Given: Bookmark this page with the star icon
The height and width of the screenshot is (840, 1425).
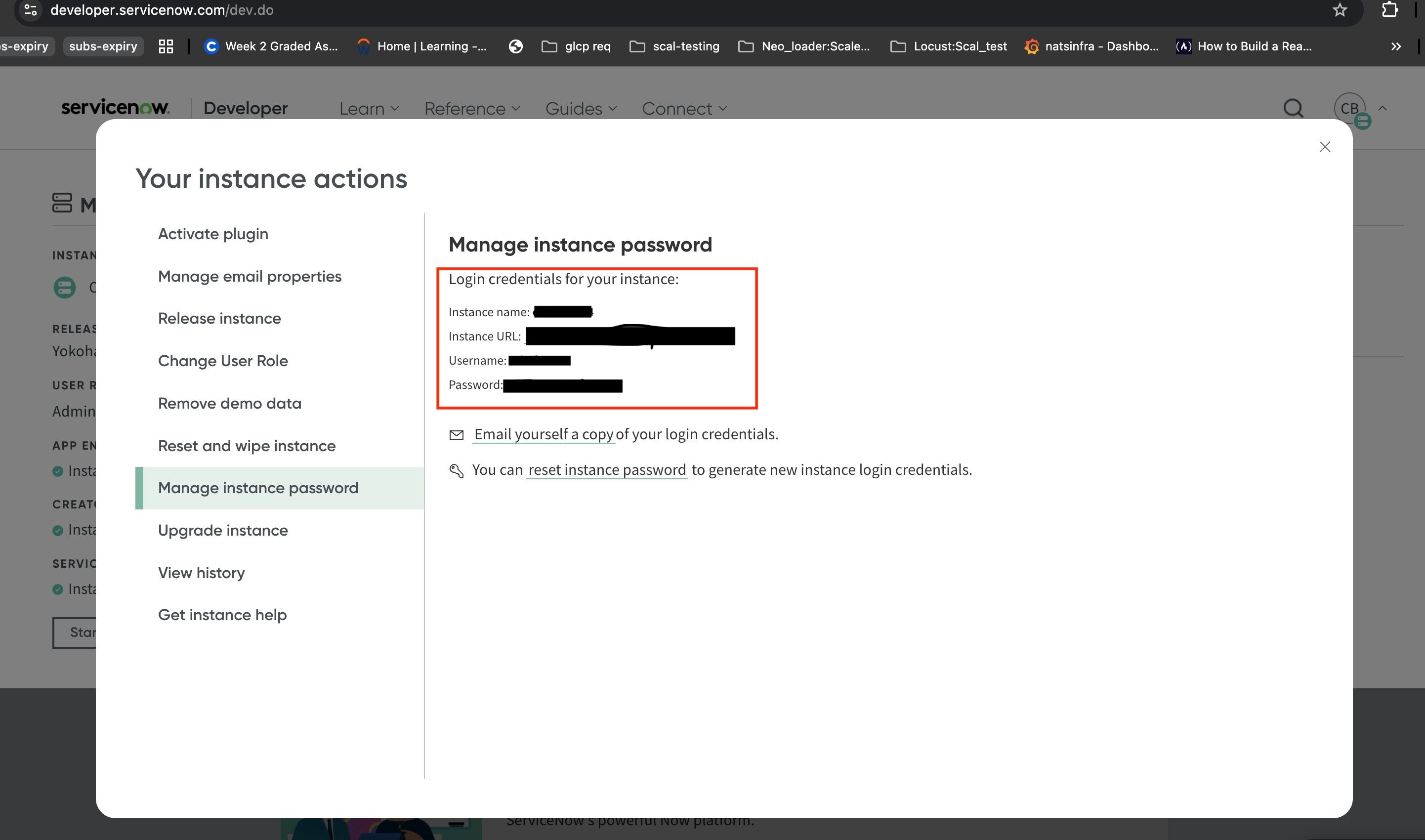Looking at the screenshot, I should [1340, 10].
